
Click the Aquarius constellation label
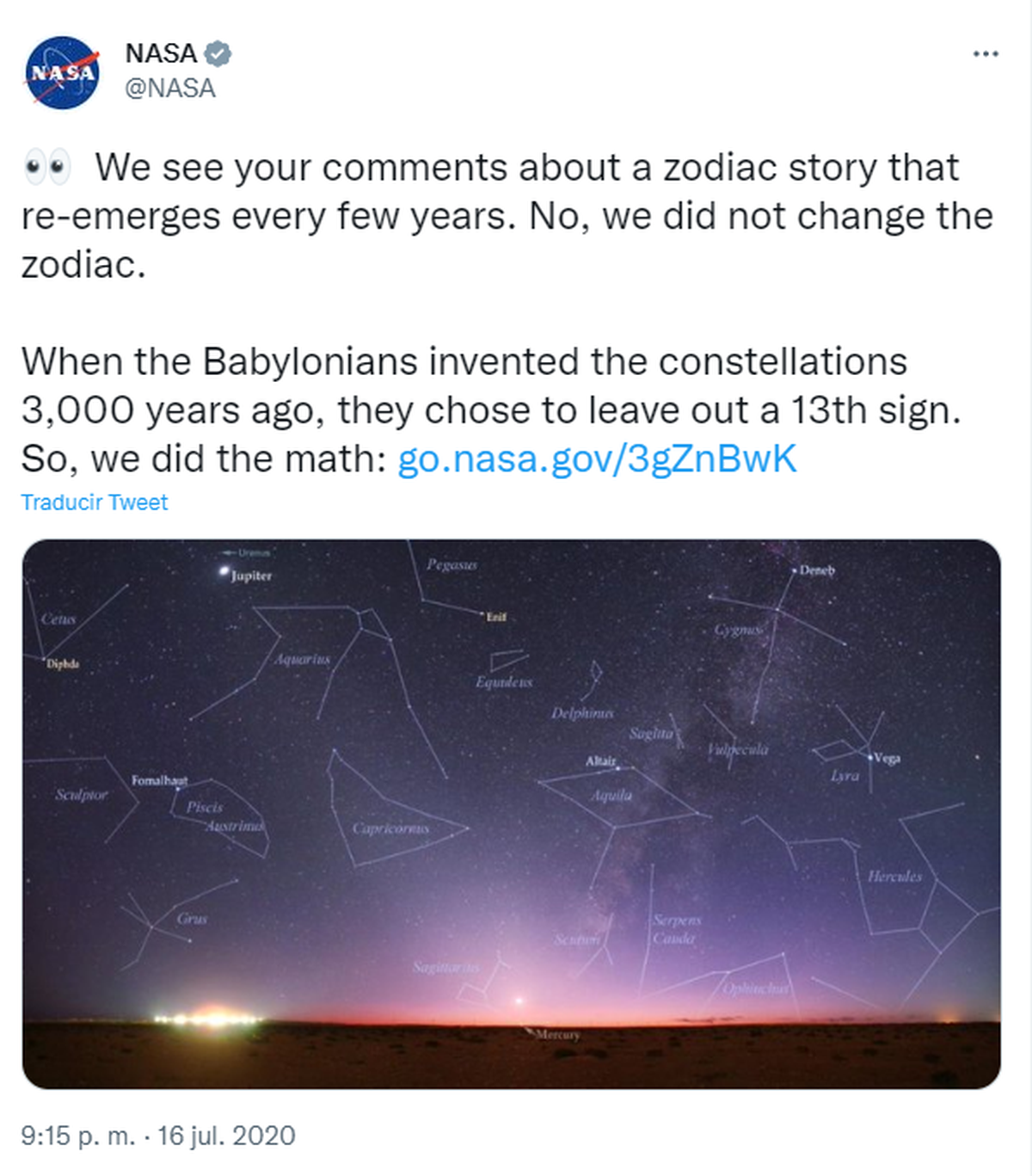[302, 659]
